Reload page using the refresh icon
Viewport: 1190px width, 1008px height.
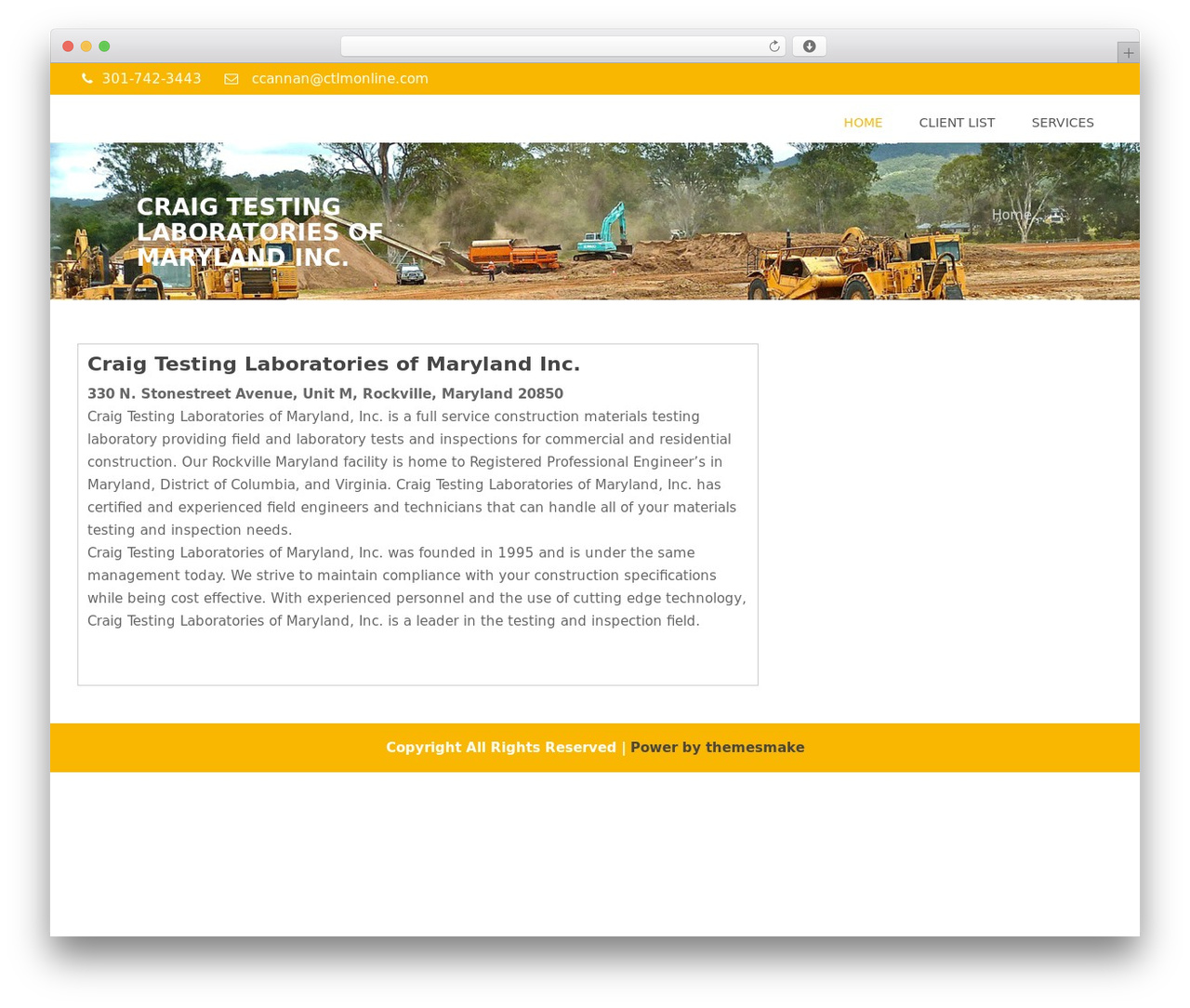coord(773,46)
